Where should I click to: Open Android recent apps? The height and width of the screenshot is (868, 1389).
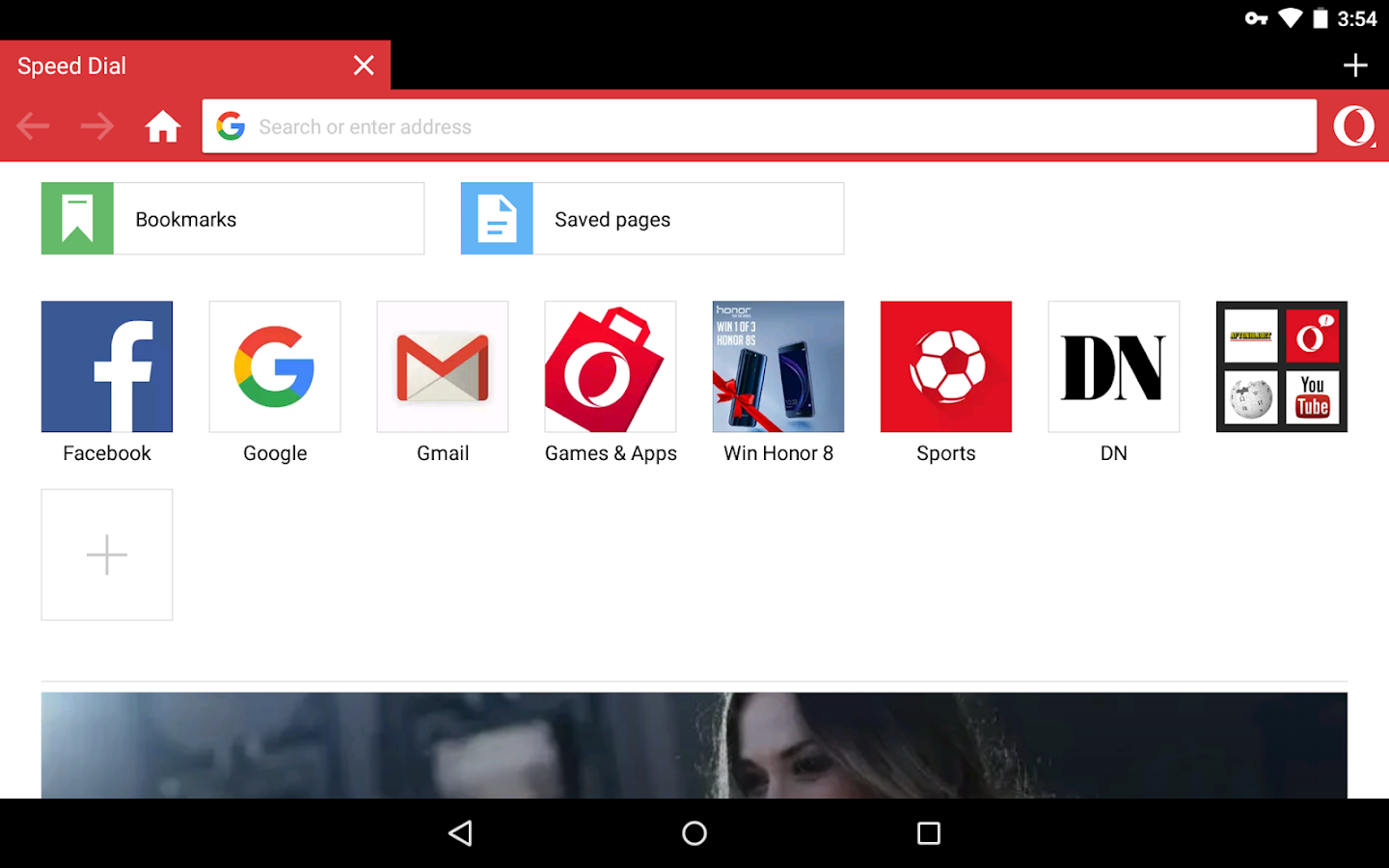pos(929,833)
